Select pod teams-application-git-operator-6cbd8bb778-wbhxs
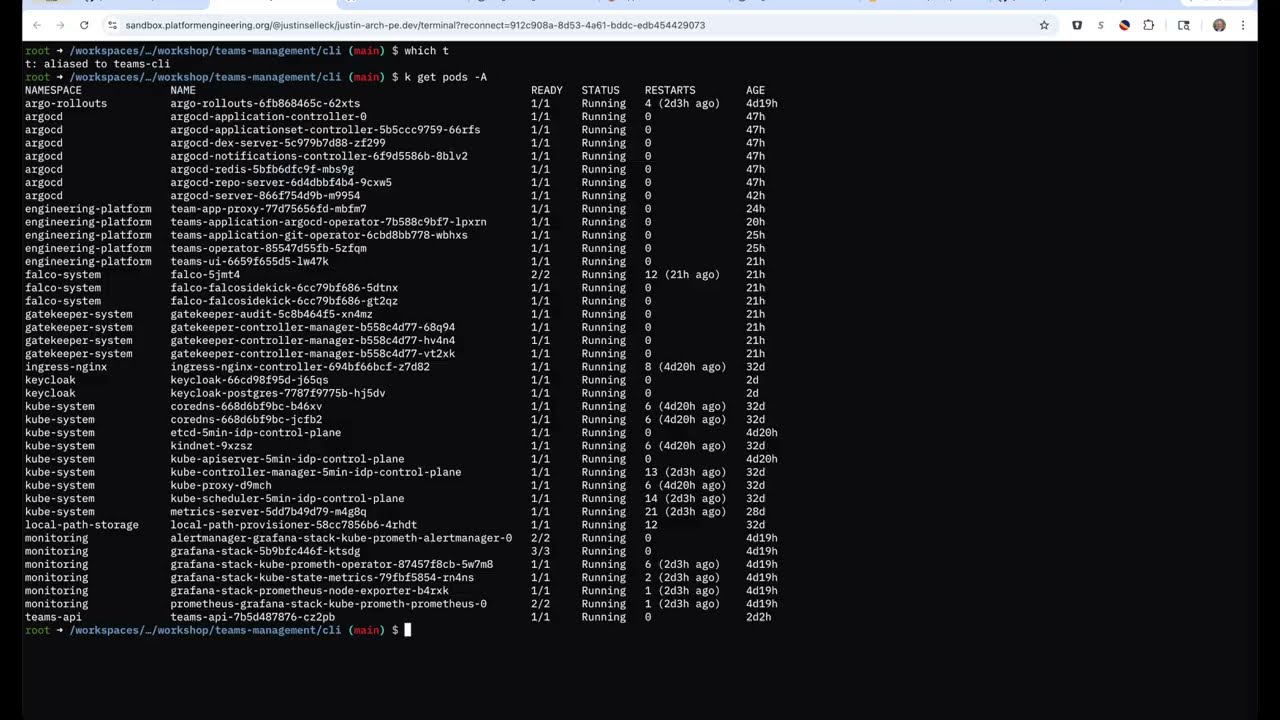Viewport: 1280px width, 720px height. 319,235
